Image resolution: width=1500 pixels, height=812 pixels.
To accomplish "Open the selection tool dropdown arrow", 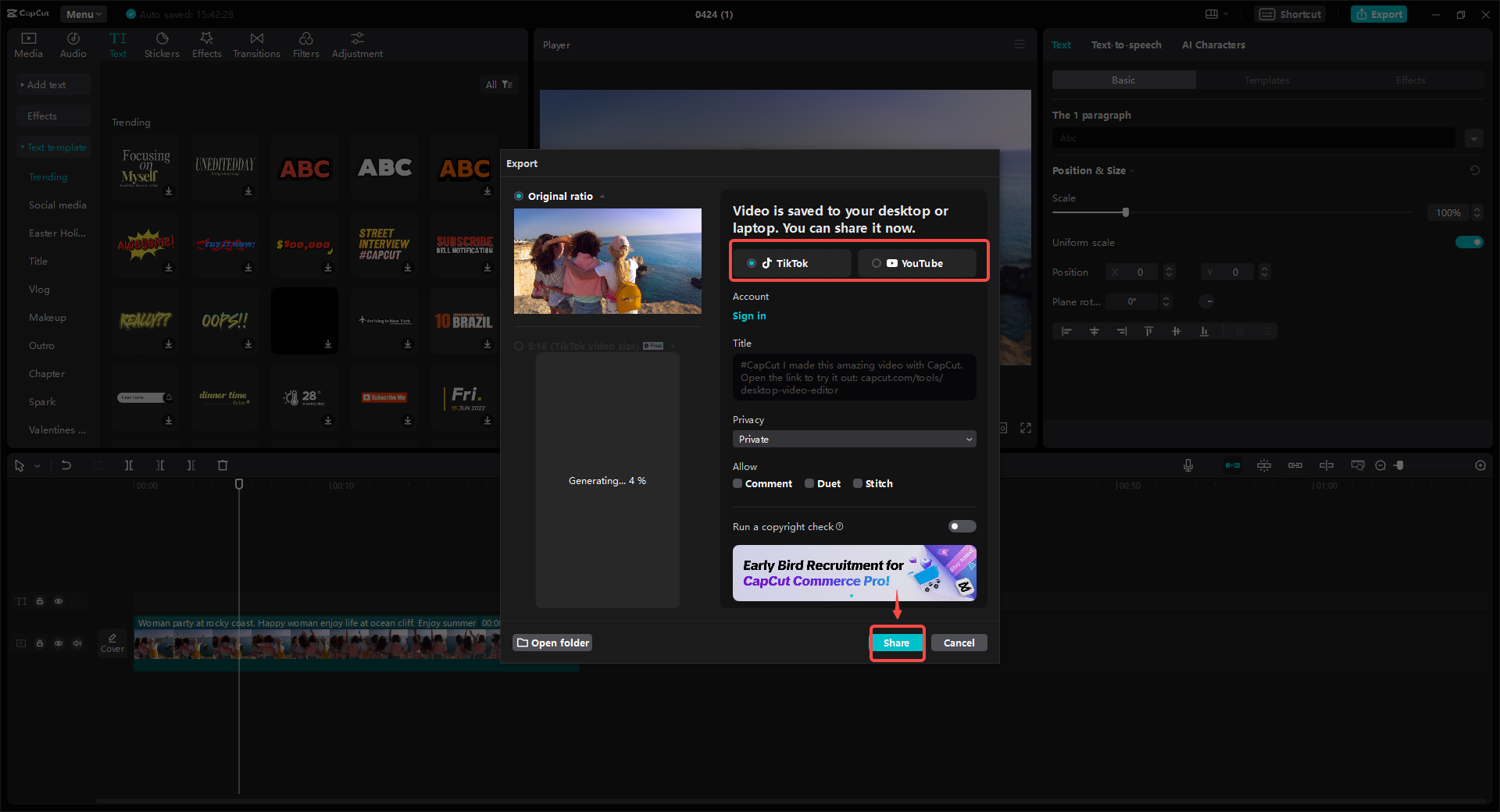I will (37, 466).
